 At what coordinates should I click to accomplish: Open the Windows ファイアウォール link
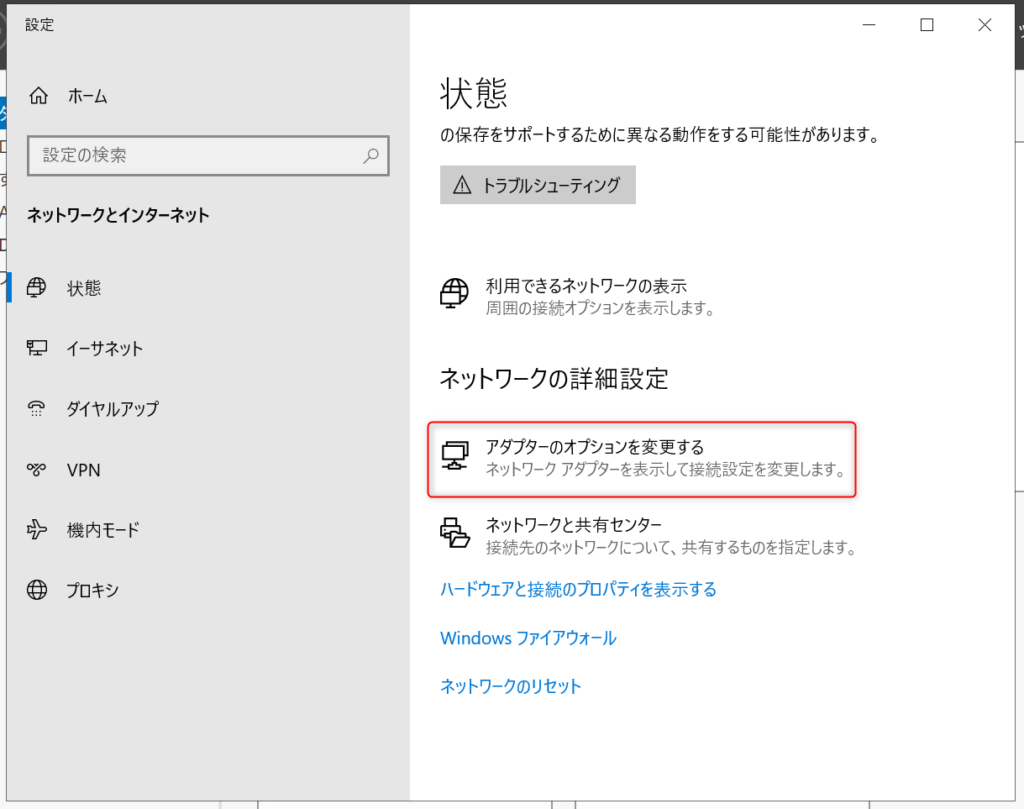(528, 638)
